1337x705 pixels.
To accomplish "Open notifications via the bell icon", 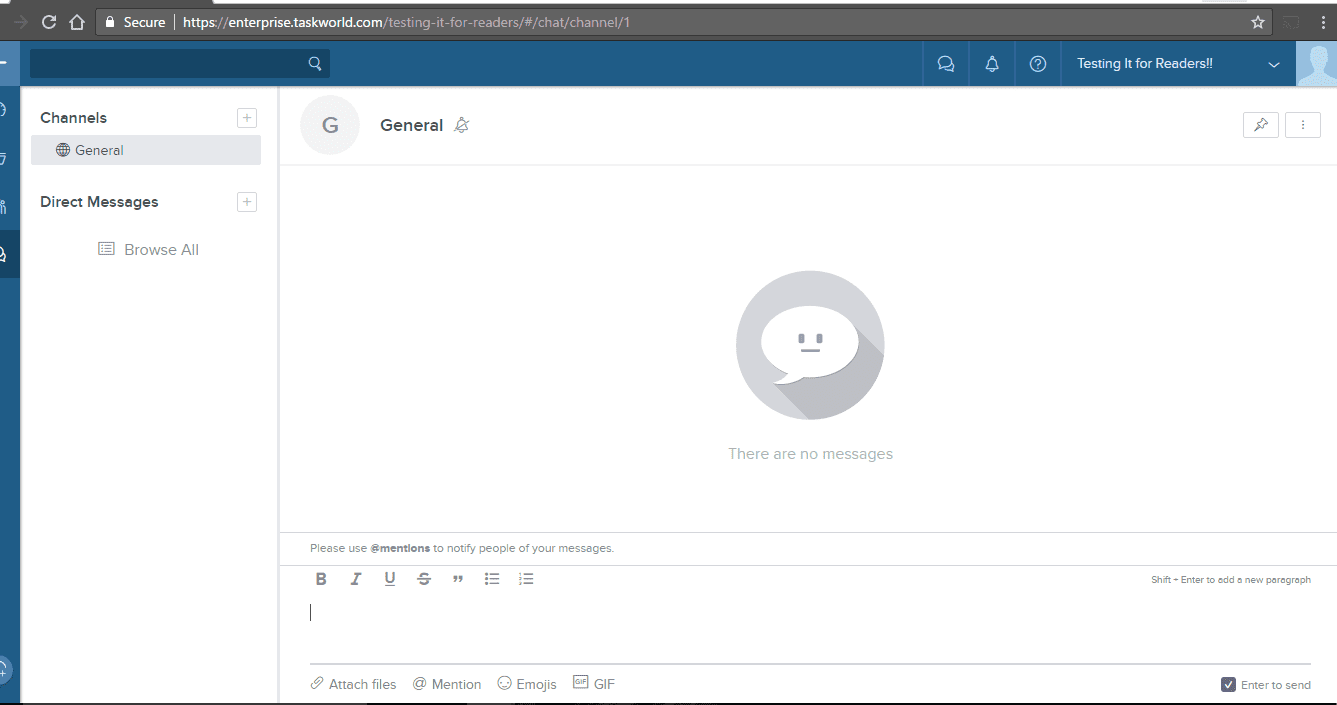I will point(991,63).
